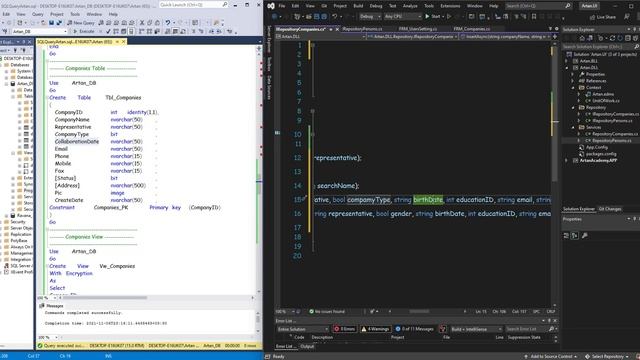Click 'companyType' parameter in code
This screenshot has width=640, height=360.
click(x=369, y=200)
